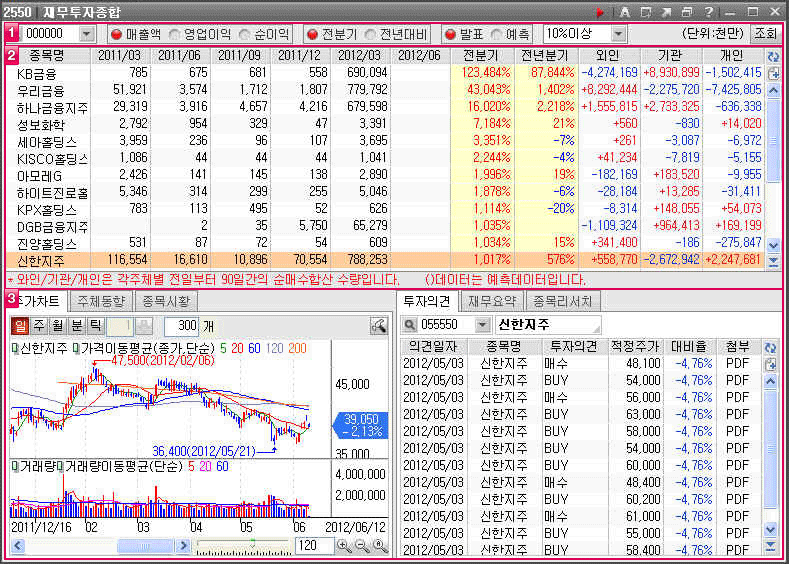
Task: Click the print icon in chart toolbar
Action: [x=144, y=326]
